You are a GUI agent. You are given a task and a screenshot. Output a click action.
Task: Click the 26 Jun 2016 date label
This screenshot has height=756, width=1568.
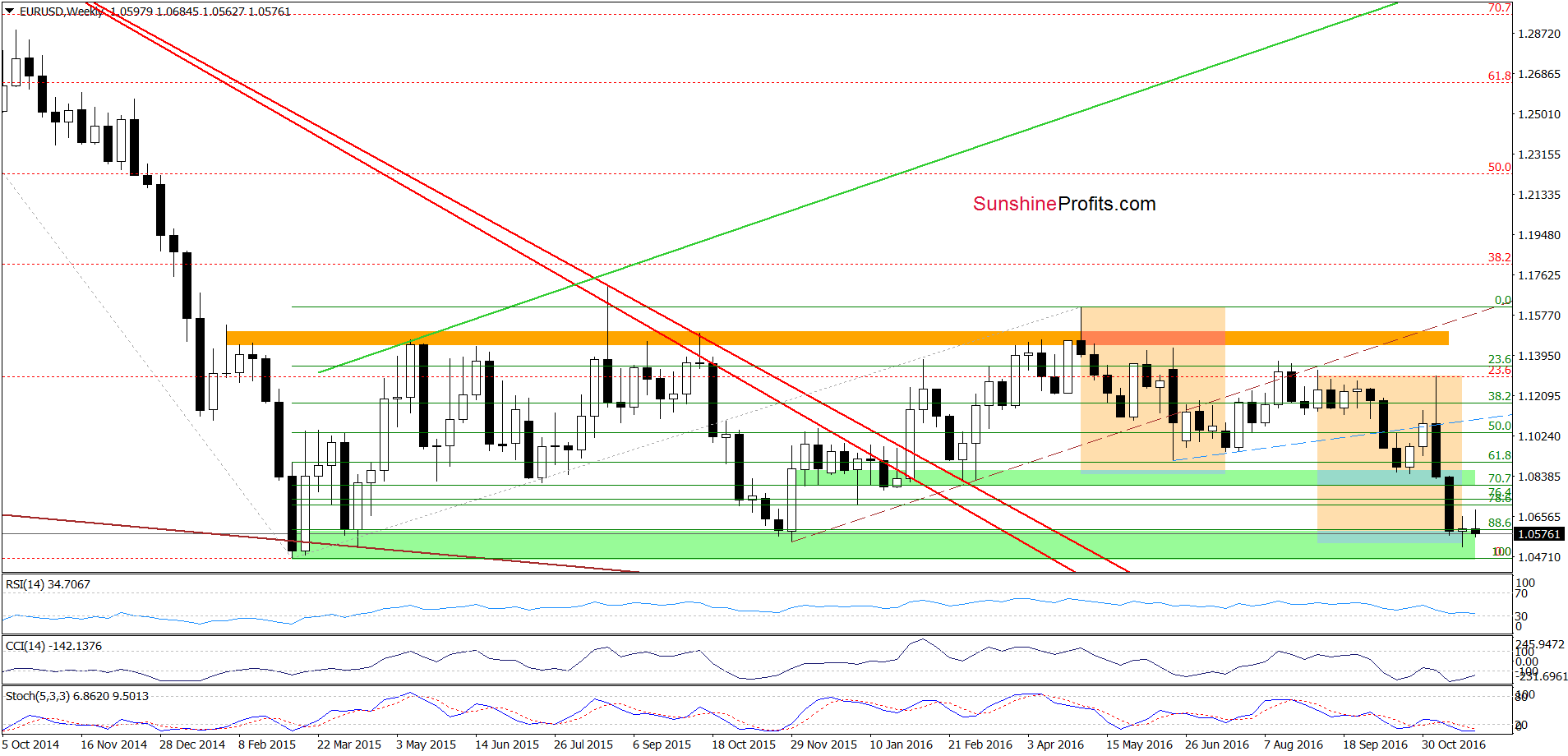click(x=1217, y=744)
